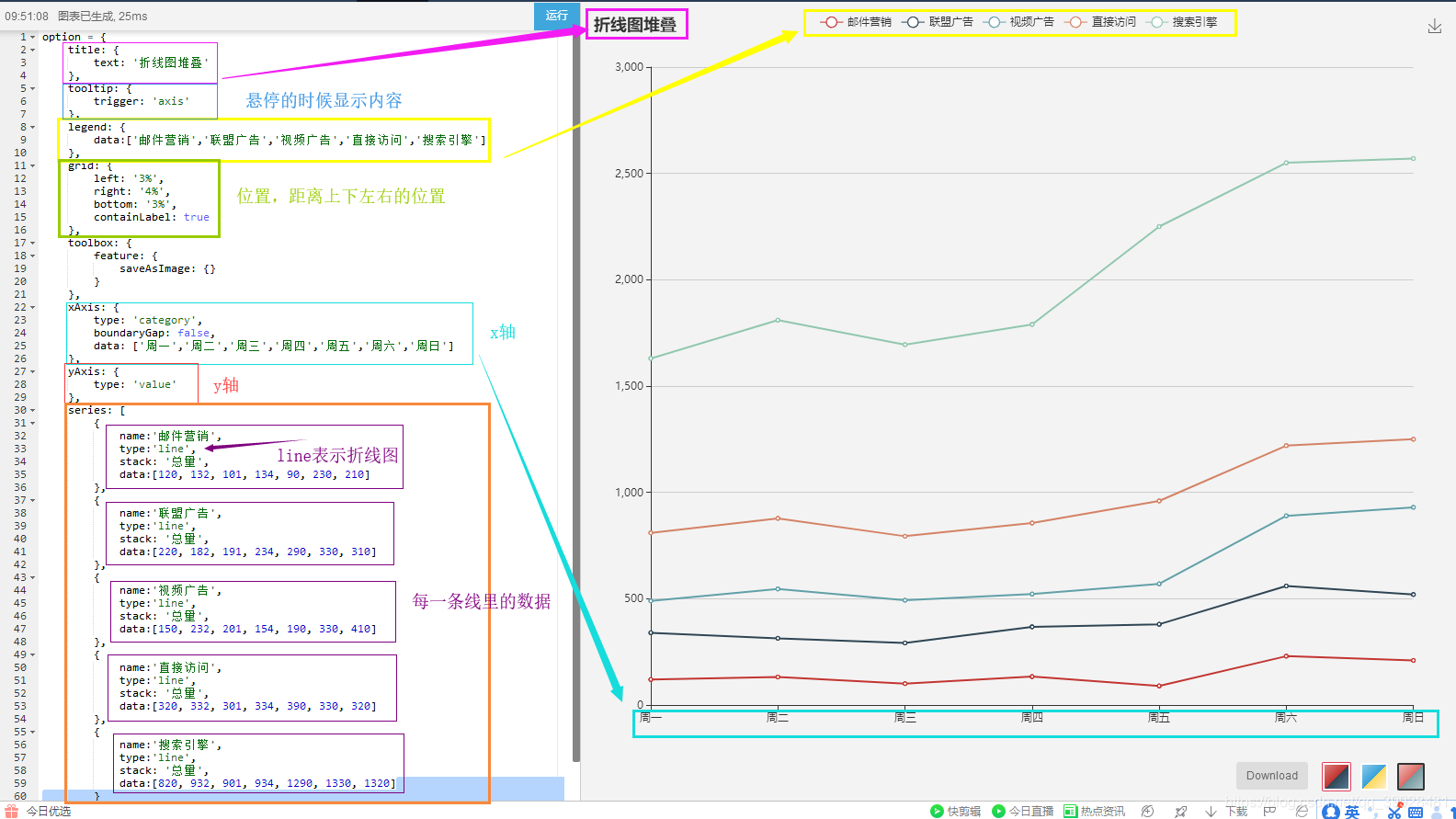Image resolution: width=1456 pixels, height=819 pixels.
Task: Open the 快剪辑 video clip tool
Action: (x=955, y=811)
